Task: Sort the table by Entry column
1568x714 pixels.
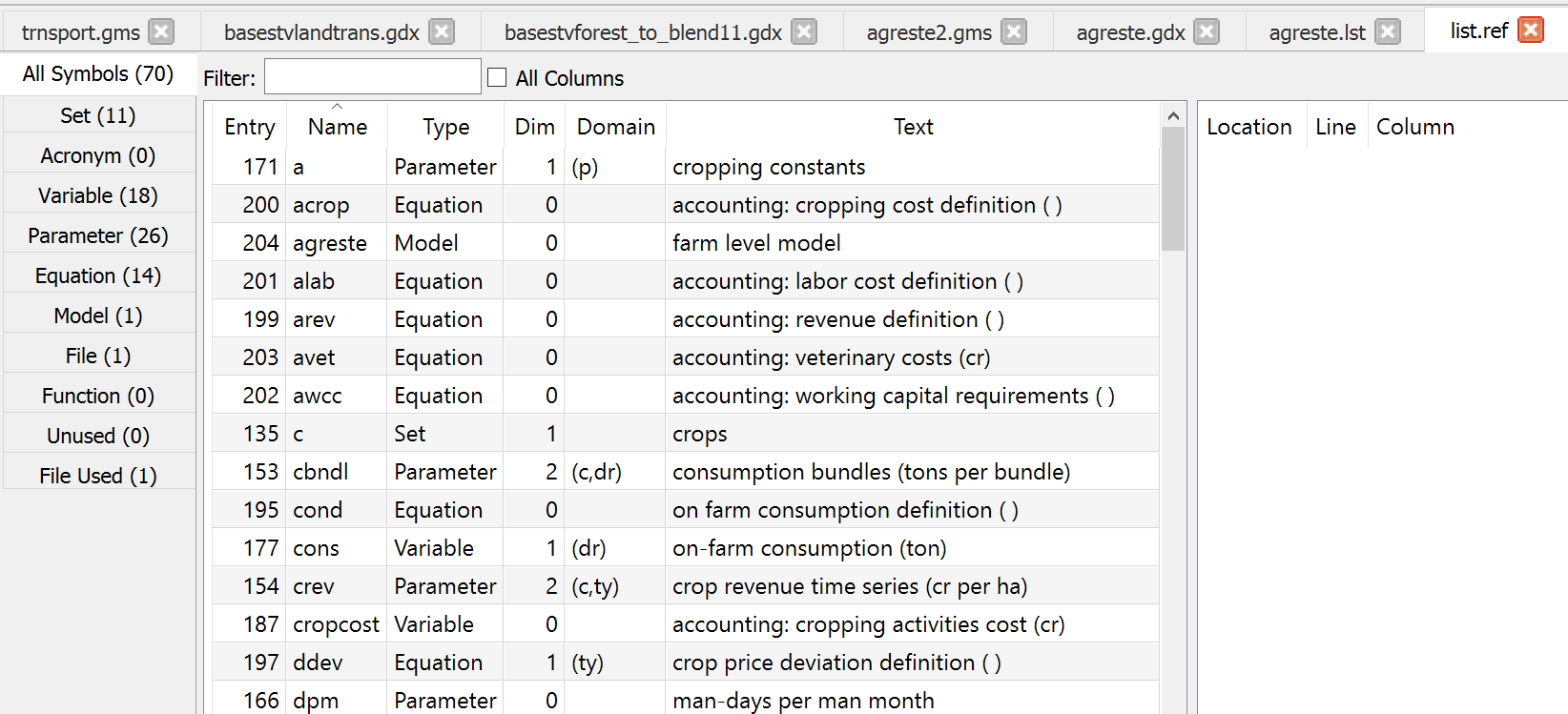Action: pyautogui.click(x=249, y=127)
